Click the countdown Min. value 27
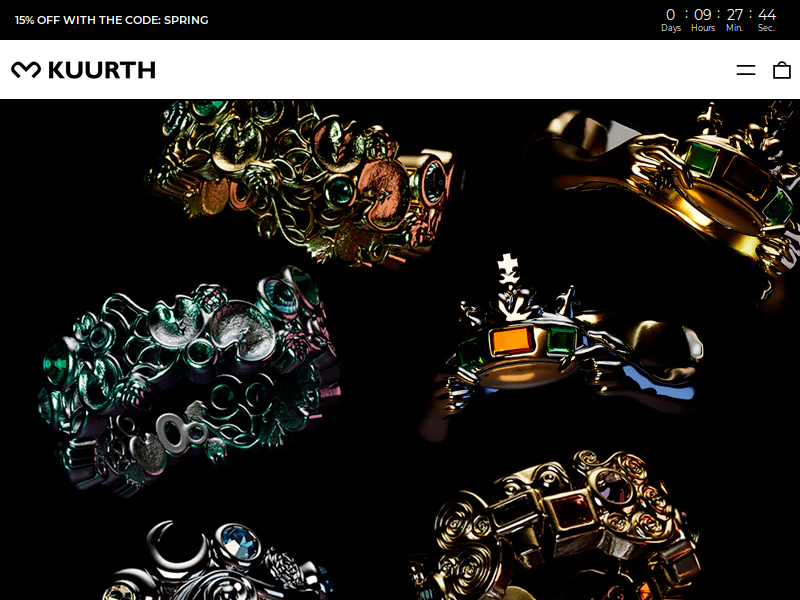 click(735, 15)
